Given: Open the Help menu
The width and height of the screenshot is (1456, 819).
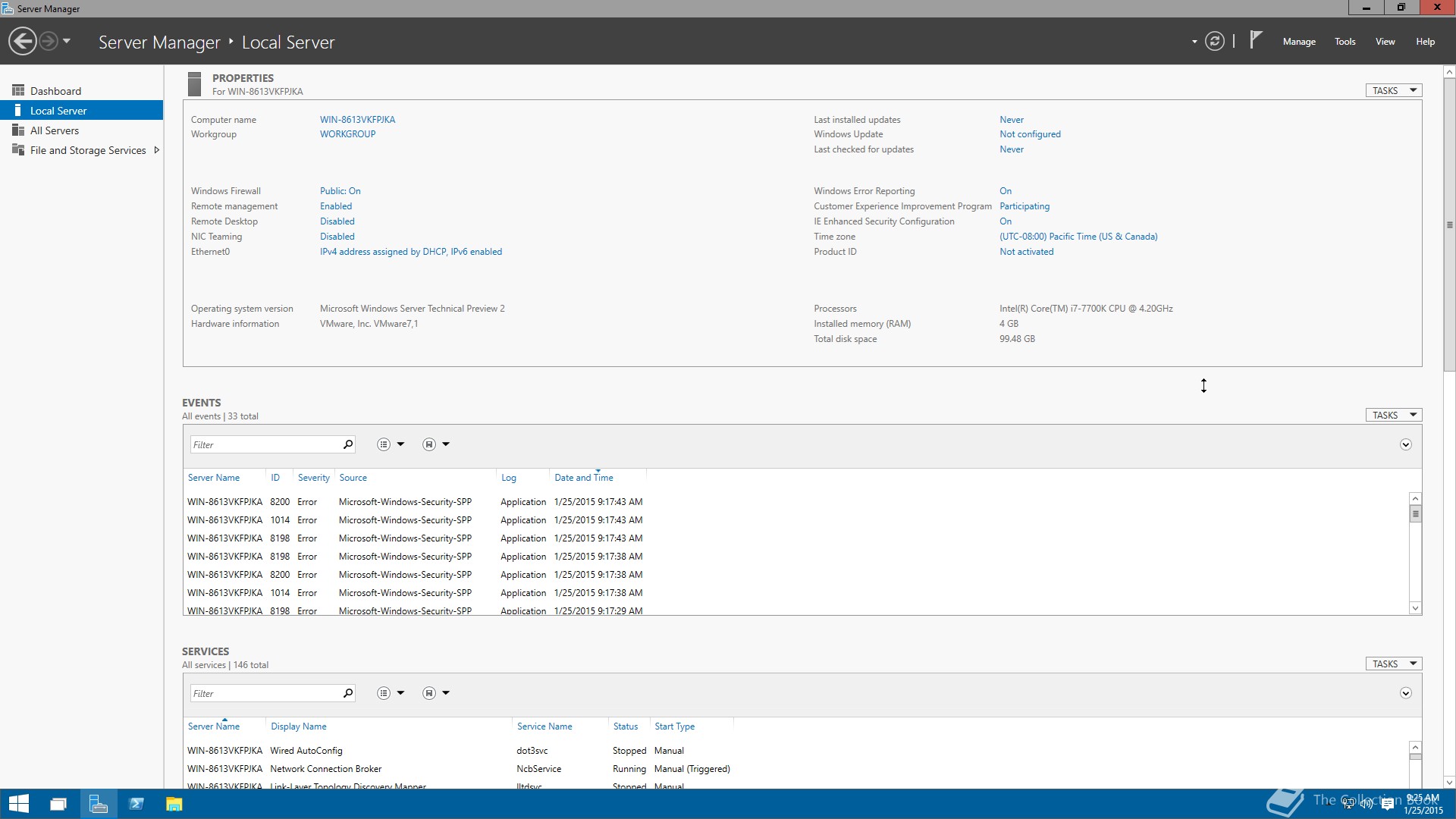Looking at the screenshot, I should tap(1426, 42).
